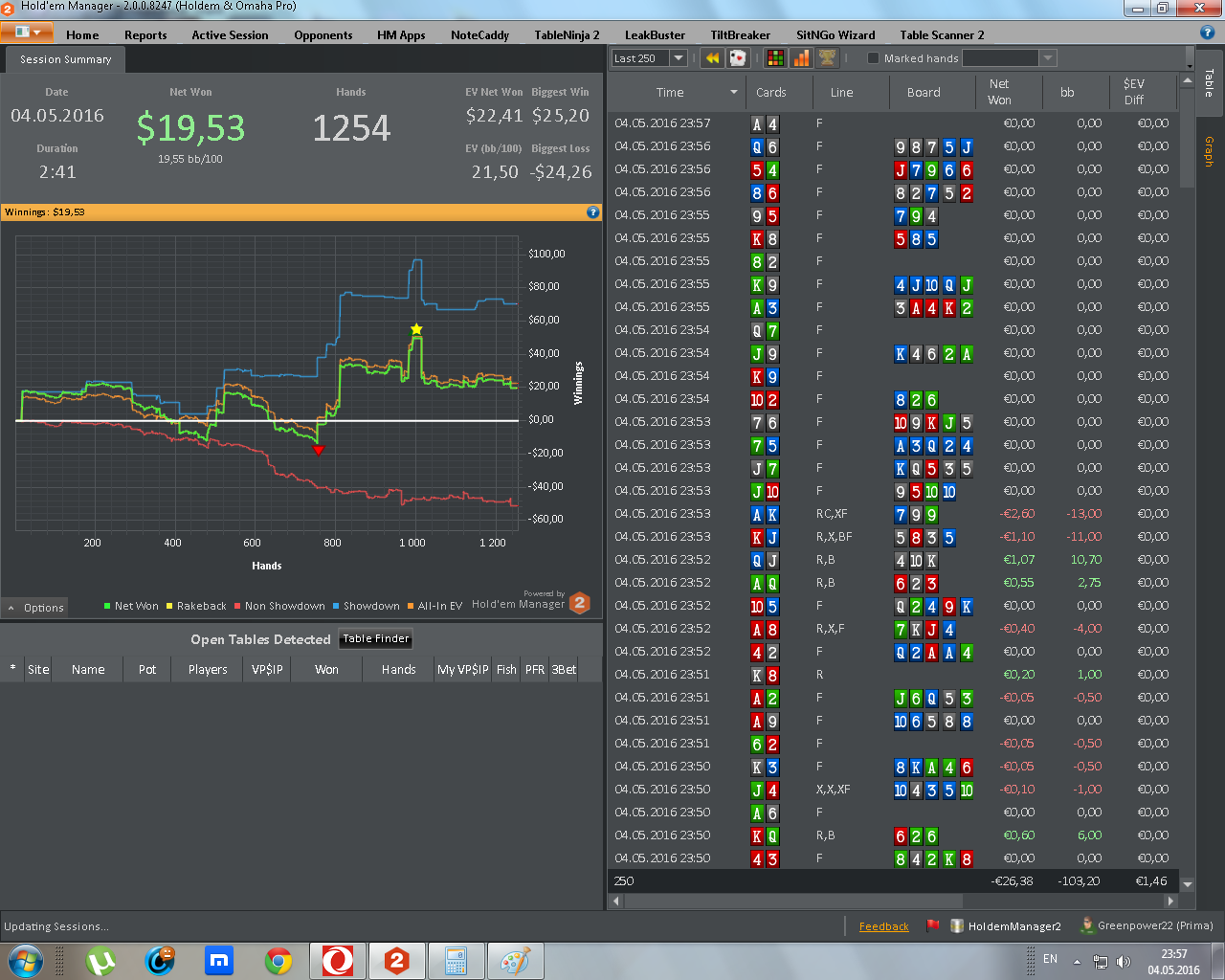Expand the graph Options panel
Image resolution: width=1225 pixels, height=980 pixels.
[x=35, y=608]
